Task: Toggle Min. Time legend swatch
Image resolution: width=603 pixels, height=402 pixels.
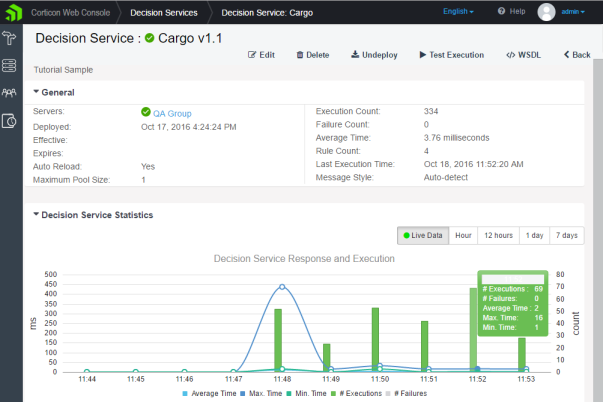Action: (289, 394)
